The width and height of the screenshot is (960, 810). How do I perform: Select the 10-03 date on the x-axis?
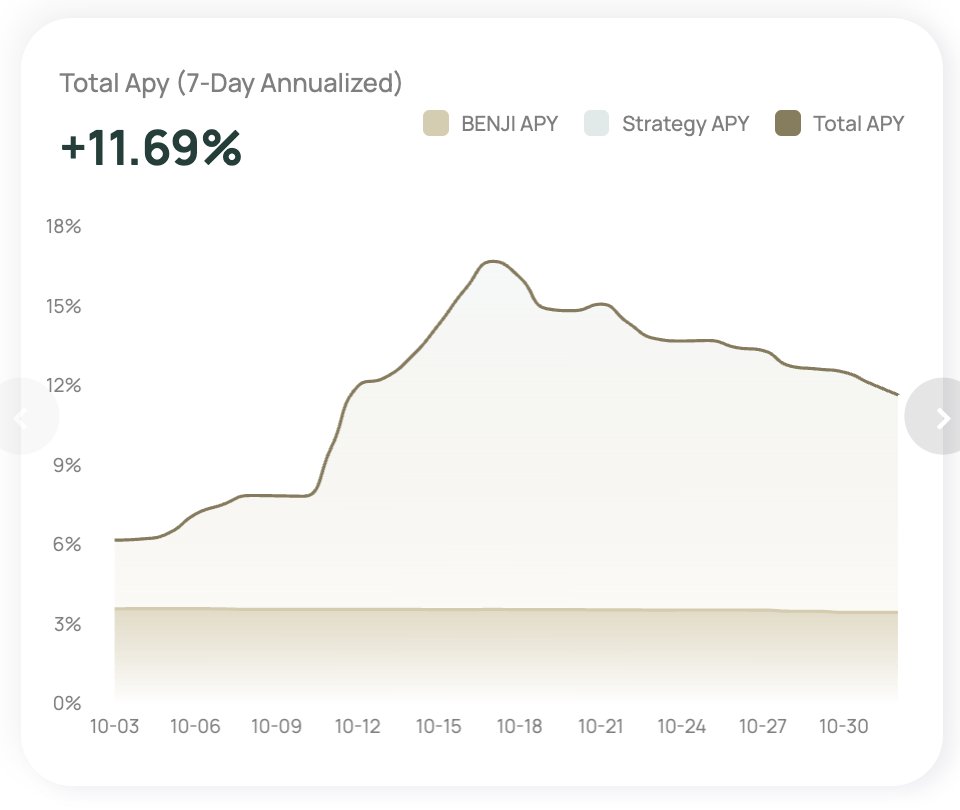click(114, 727)
